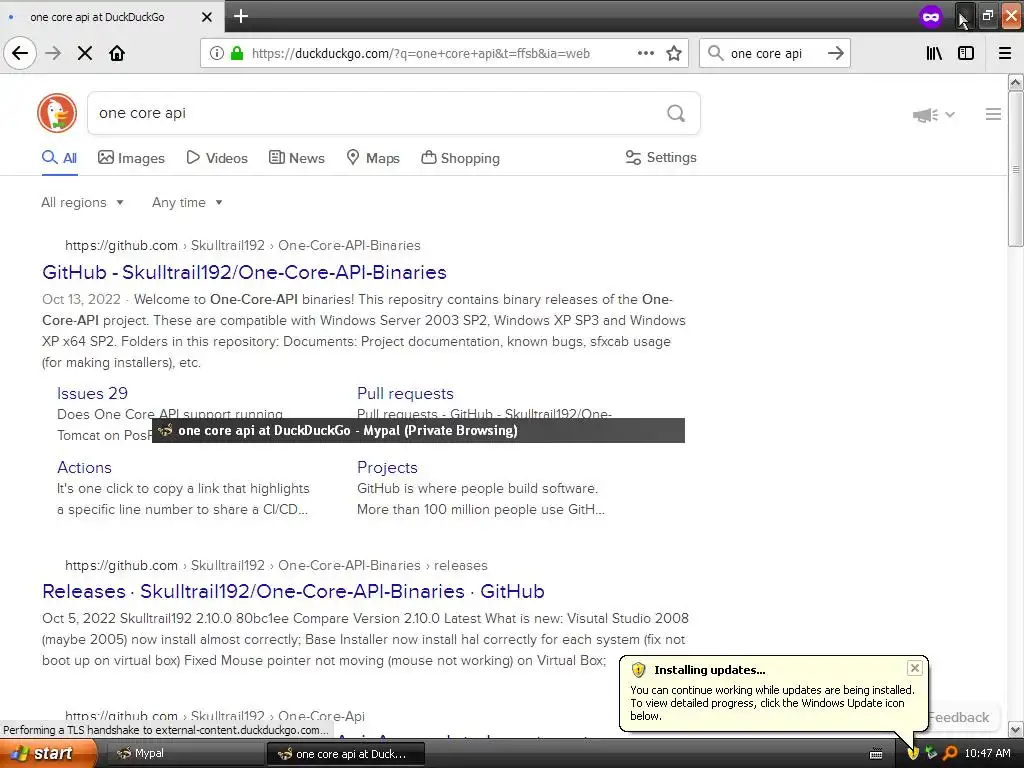Image resolution: width=1024 pixels, height=768 pixels.
Task: Click the vertical scrollbar thumb
Action: (1016, 170)
